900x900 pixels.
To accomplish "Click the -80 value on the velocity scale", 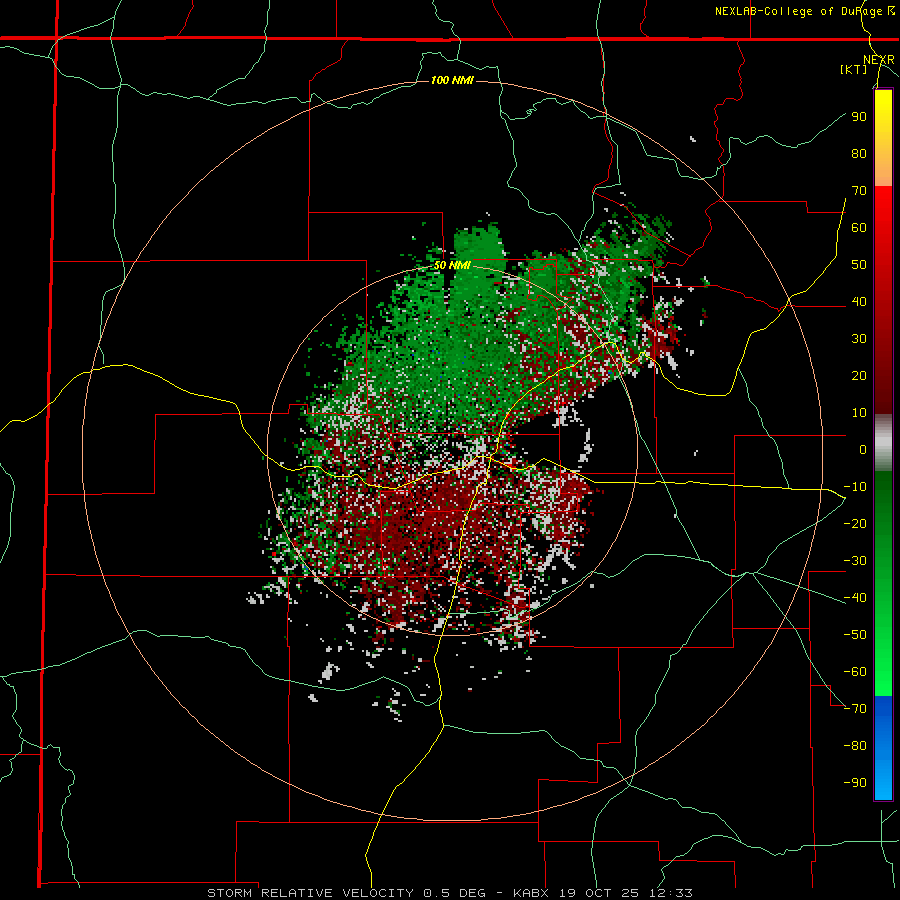I will click(855, 746).
